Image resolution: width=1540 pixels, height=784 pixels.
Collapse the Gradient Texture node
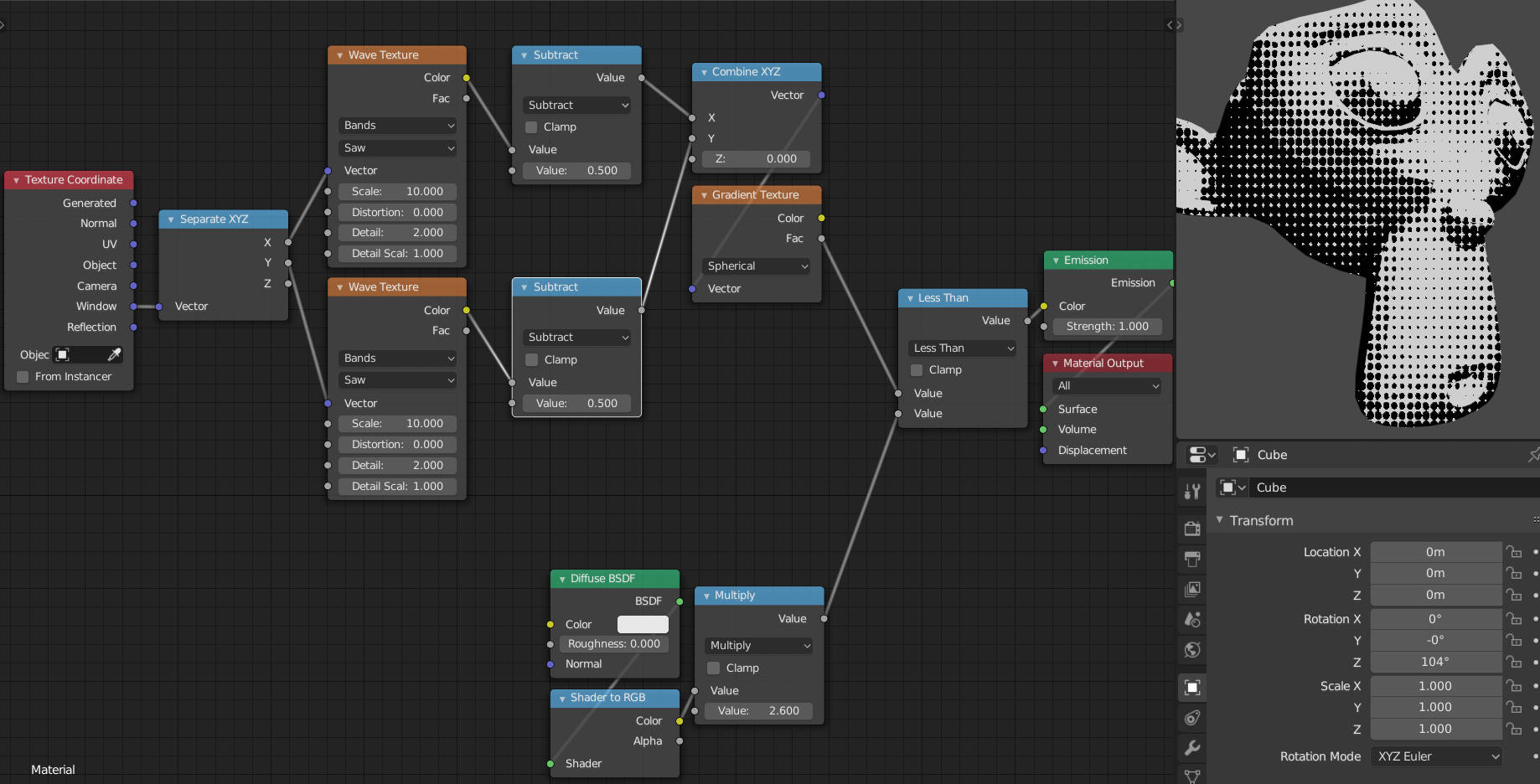pos(704,195)
